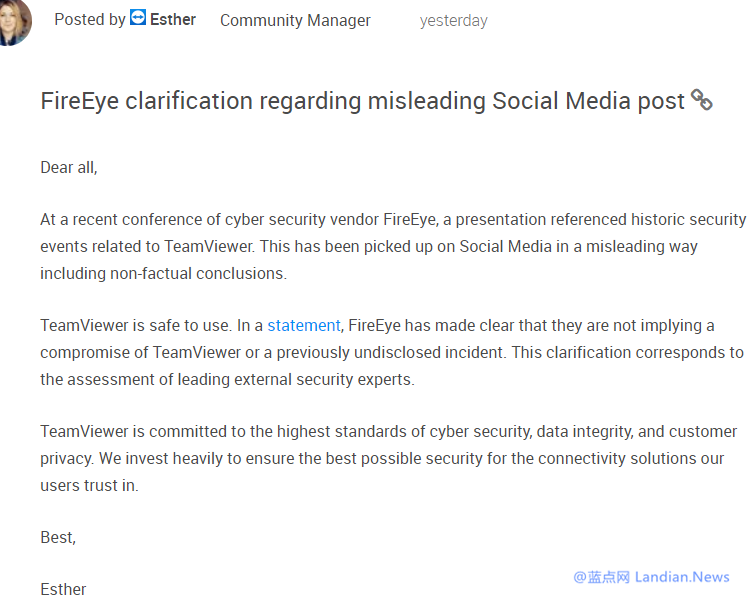Image resolution: width=751 pixels, height=606 pixels.
Task: Open the FireEye clarification post title
Action: point(362,101)
